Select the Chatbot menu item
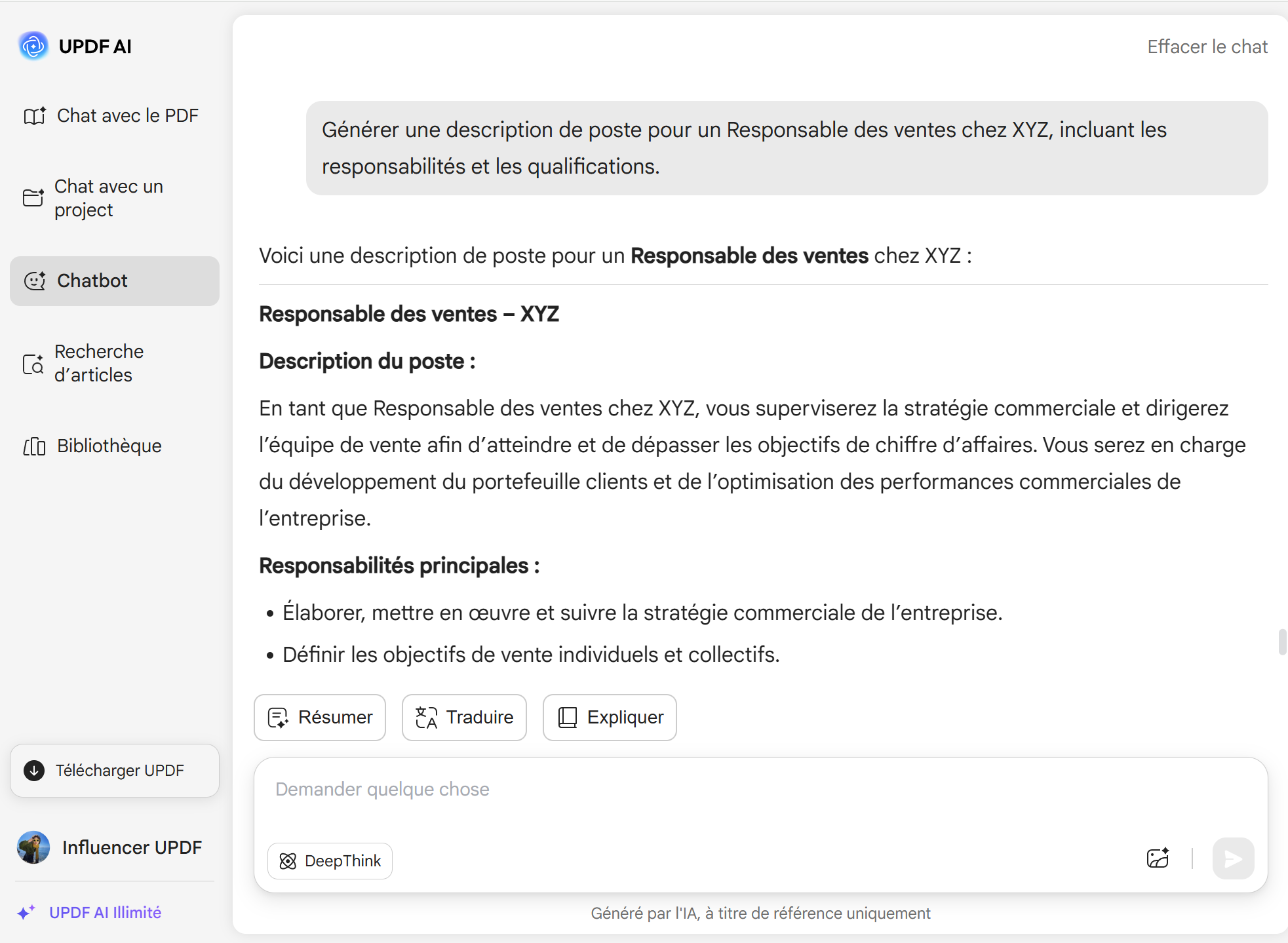 [x=115, y=280]
